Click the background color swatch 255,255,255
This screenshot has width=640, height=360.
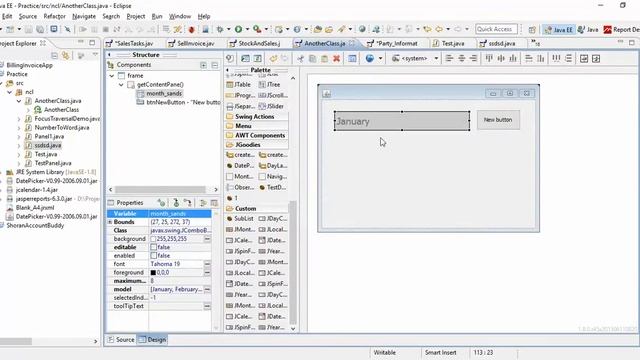coord(153,239)
